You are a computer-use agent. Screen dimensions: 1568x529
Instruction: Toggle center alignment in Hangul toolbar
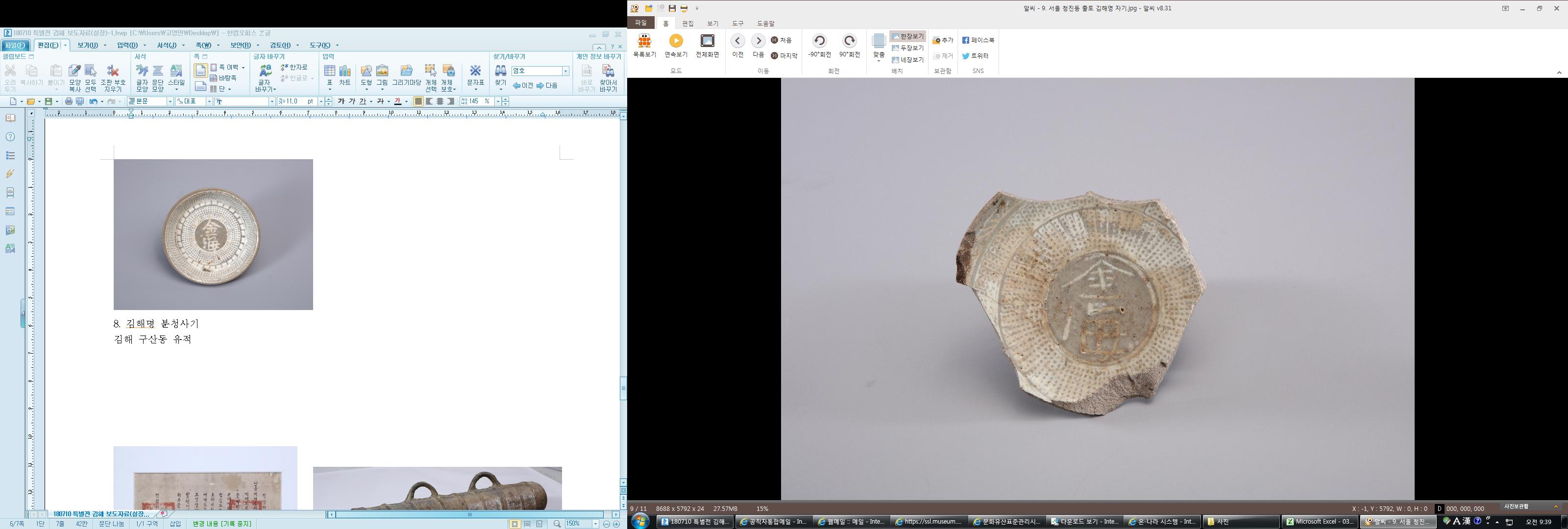(x=440, y=102)
